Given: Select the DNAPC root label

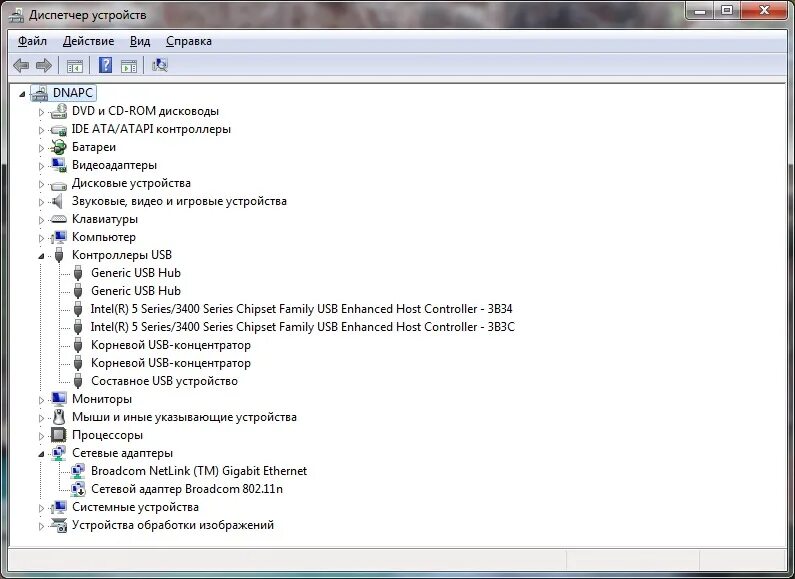Looking at the screenshot, I should pos(73,93).
